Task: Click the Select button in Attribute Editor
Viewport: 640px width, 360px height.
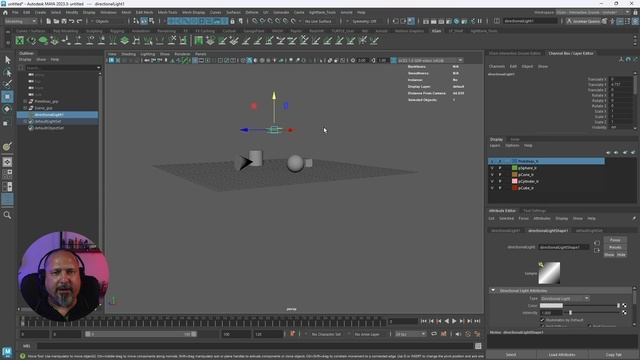Action: [511, 355]
